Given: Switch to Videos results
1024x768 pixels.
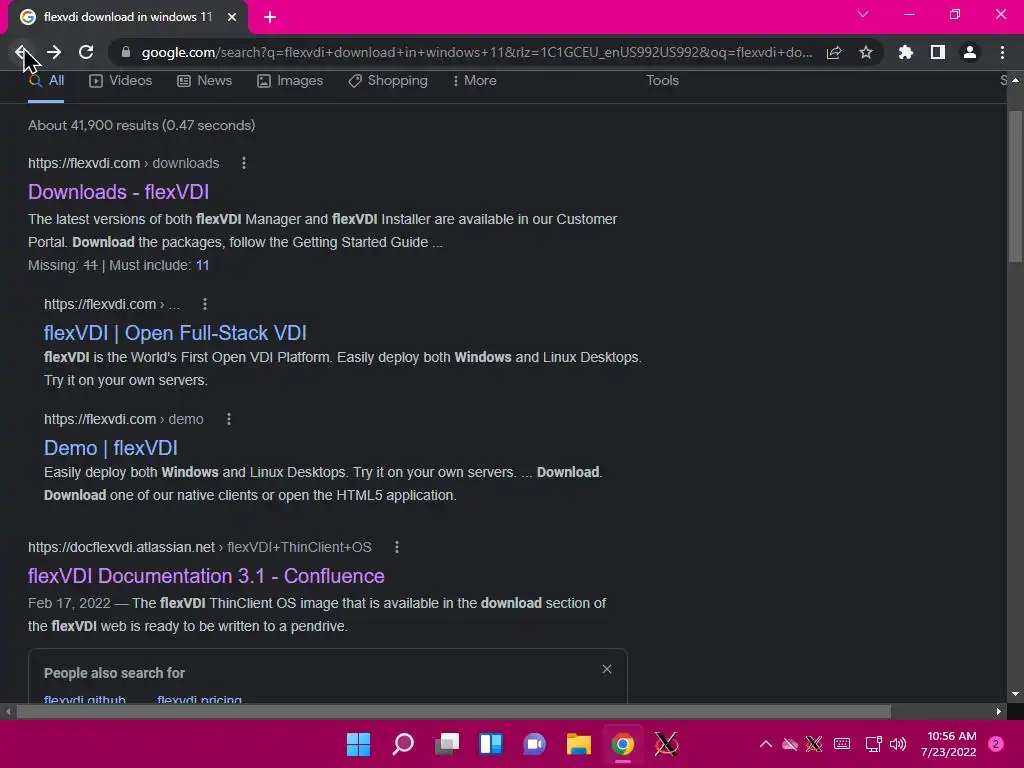Looking at the screenshot, I should [x=121, y=81].
